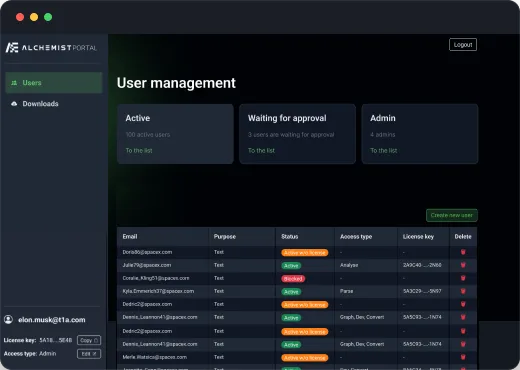The width and height of the screenshot is (520, 370).
Task: Click the license key starting 5A3C29
Action: pos(422,291)
